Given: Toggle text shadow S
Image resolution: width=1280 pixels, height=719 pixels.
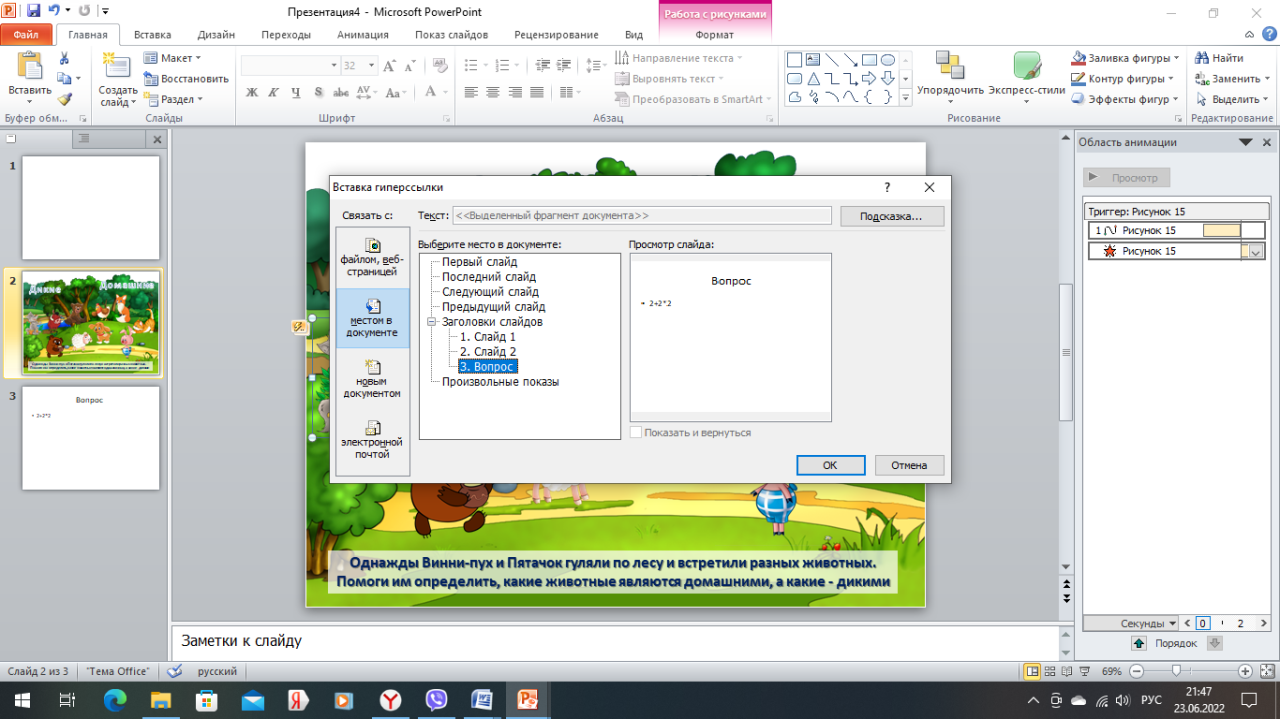Looking at the screenshot, I should pyautogui.click(x=318, y=92).
